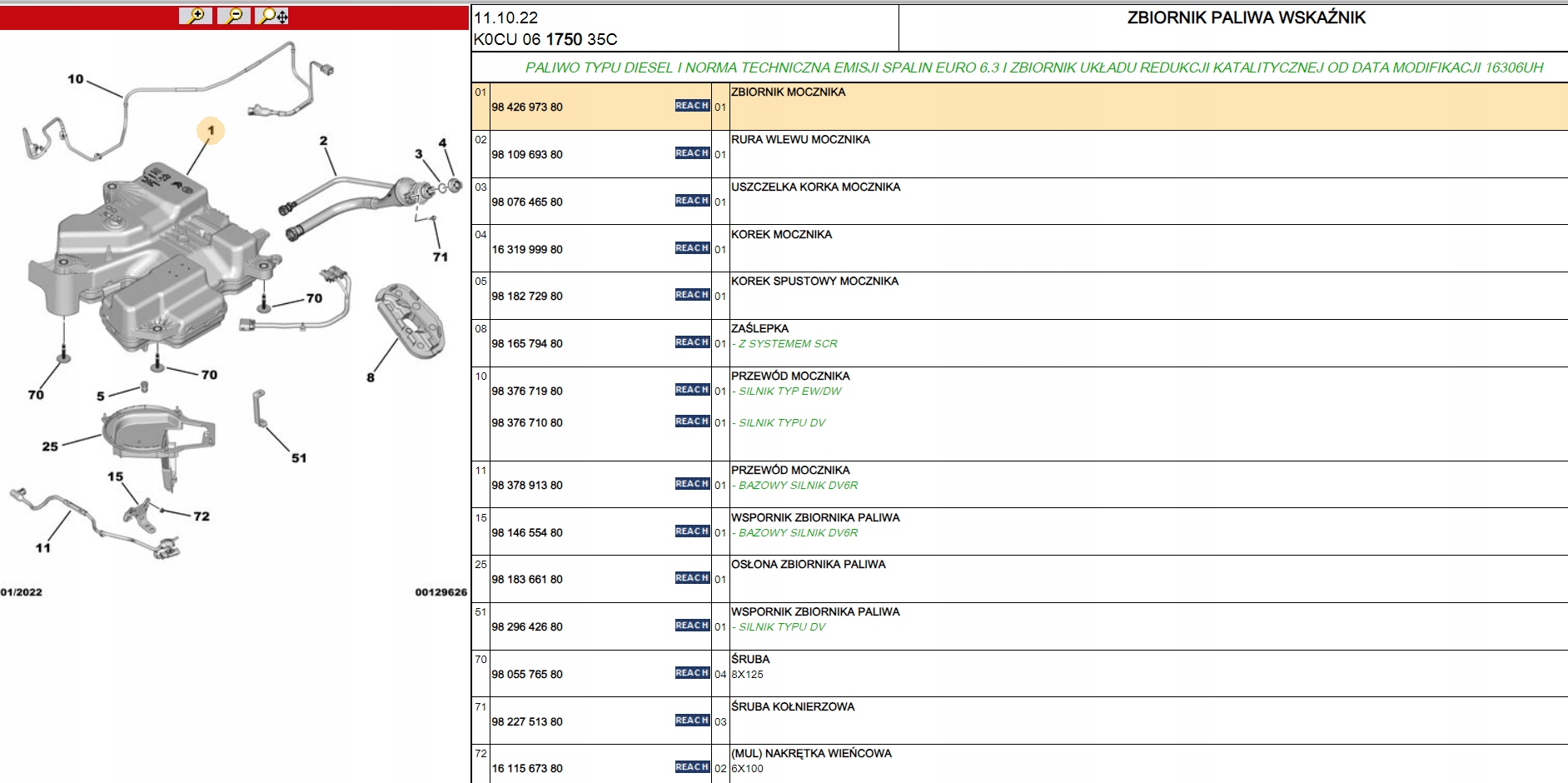This screenshot has height=783, width=1568.
Task: Select callout 2 for the filler pipe in the diagram
Action: tap(323, 142)
